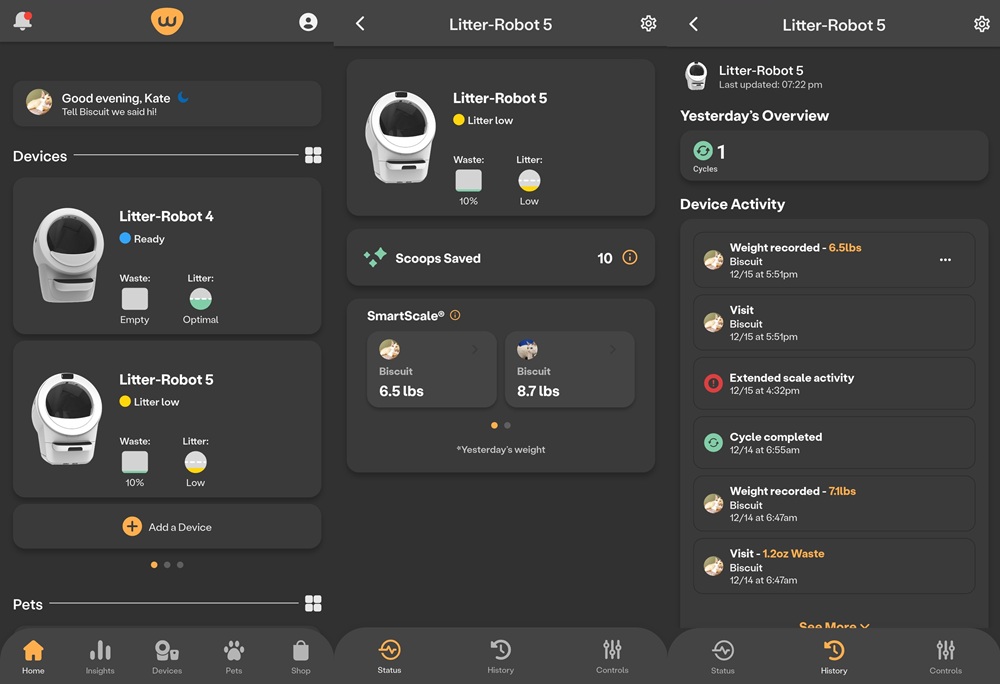Select the Extended scale activity alert icon
The width and height of the screenshot is (1000, 684).
click(x=713, y=383)
